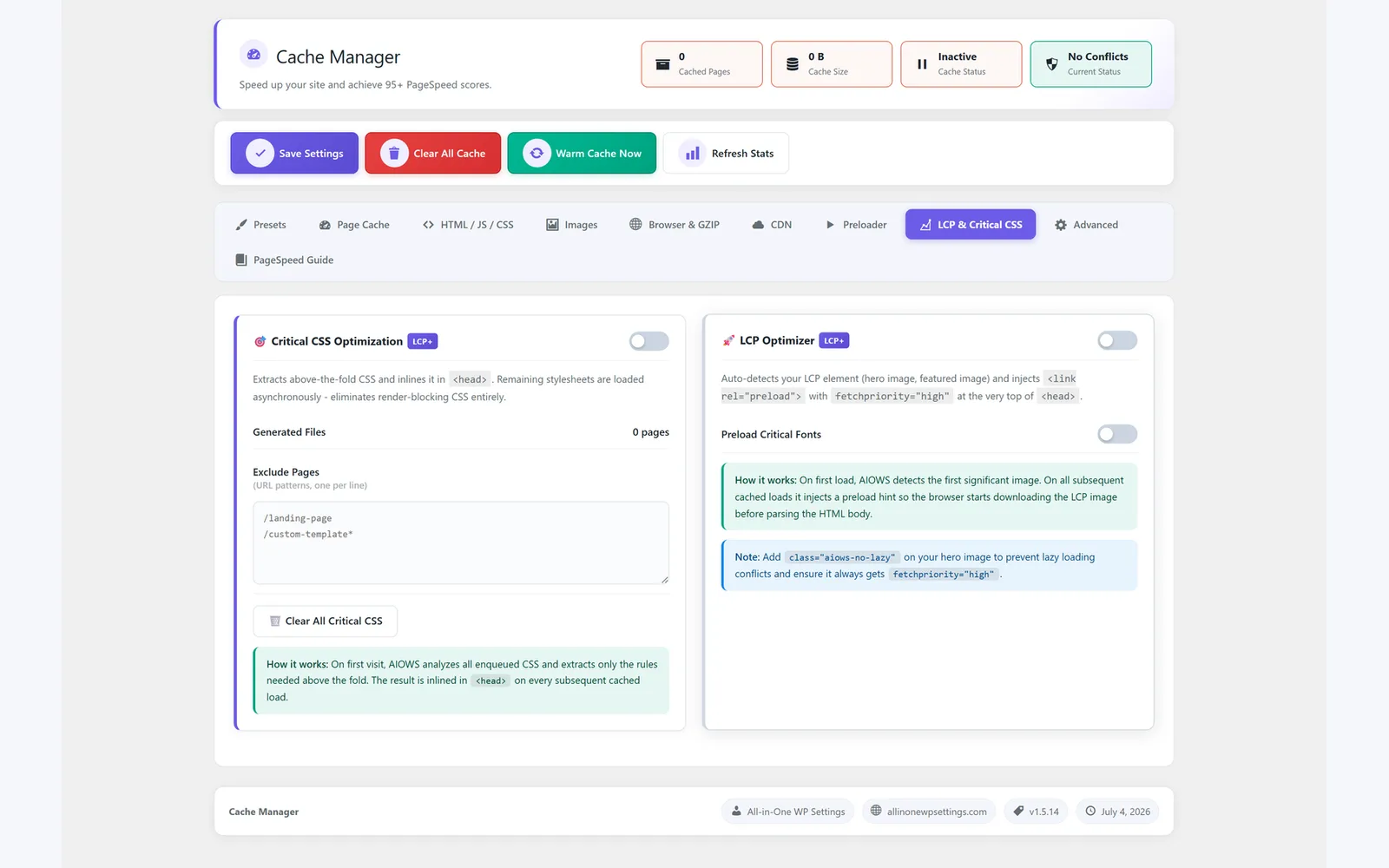Click the tag icon next to v1.5.14
This screenshot has height=868, width=1389.
pyautogui.click(x=1018, y=811)
